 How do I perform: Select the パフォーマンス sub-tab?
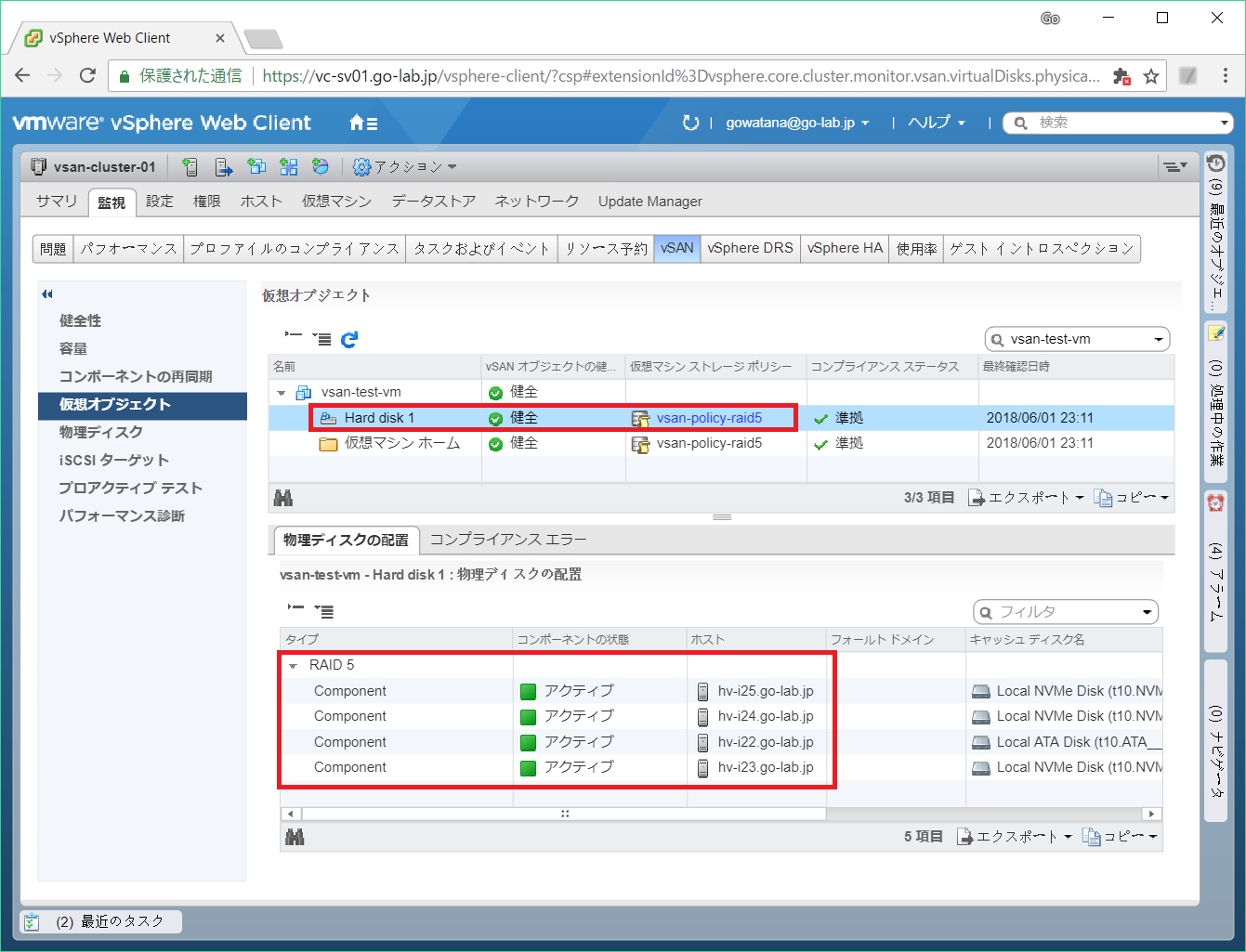coord(128,249)
